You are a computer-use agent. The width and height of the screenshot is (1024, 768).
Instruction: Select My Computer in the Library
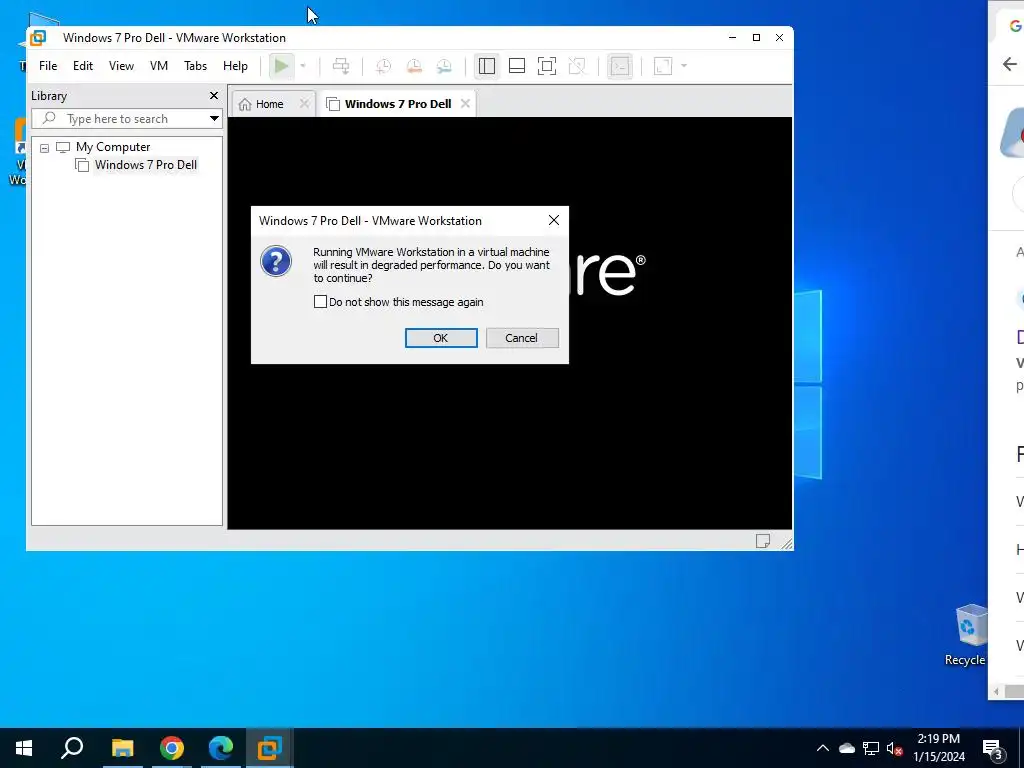(x=113, y=147)
